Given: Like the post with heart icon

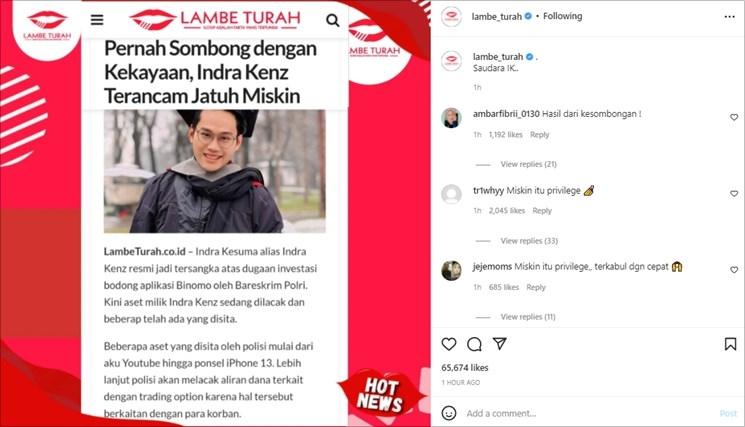Looking at the screenshot, I should point(449,344).
